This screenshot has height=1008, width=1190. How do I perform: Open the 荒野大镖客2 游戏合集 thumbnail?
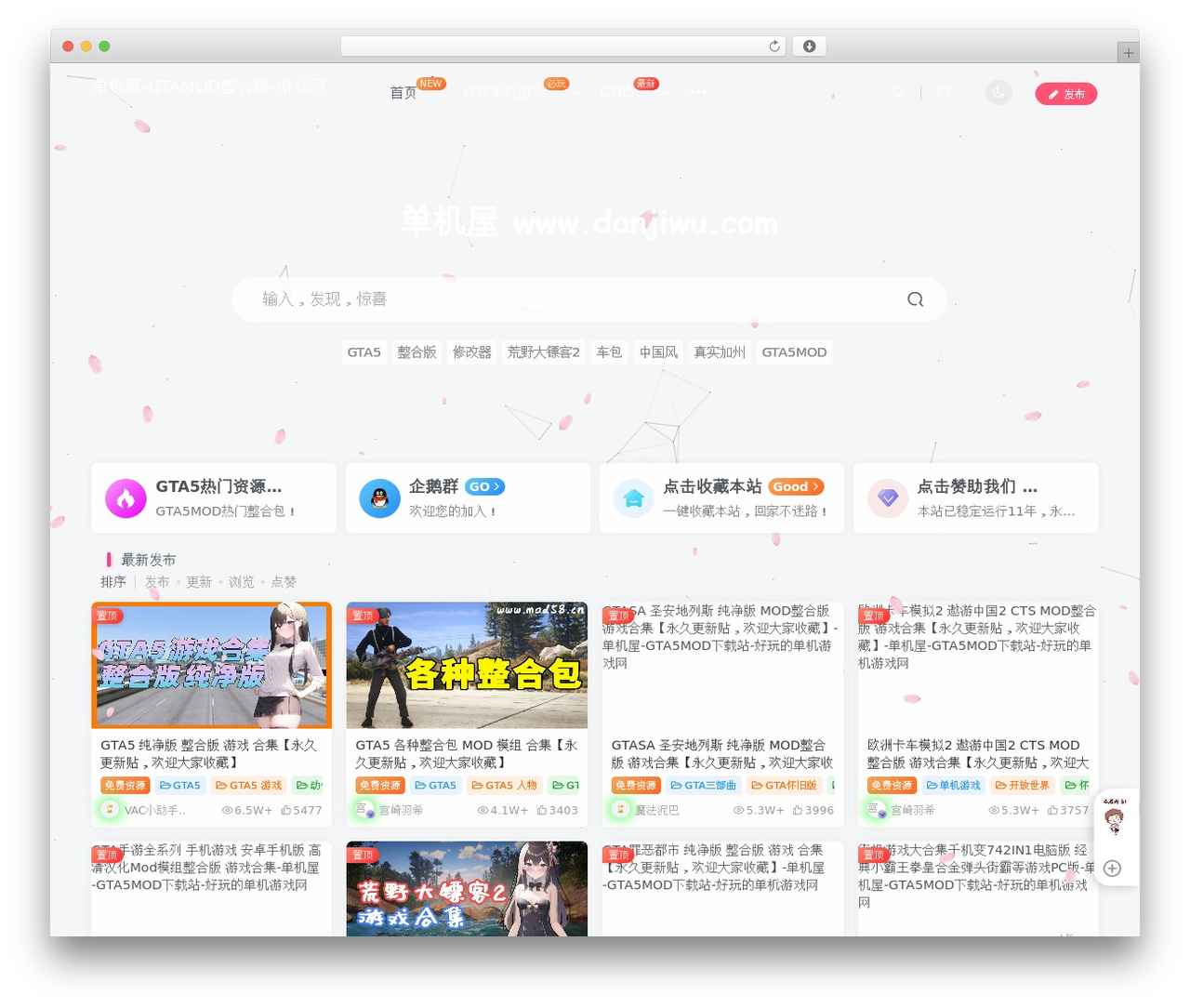coord(467,889)
